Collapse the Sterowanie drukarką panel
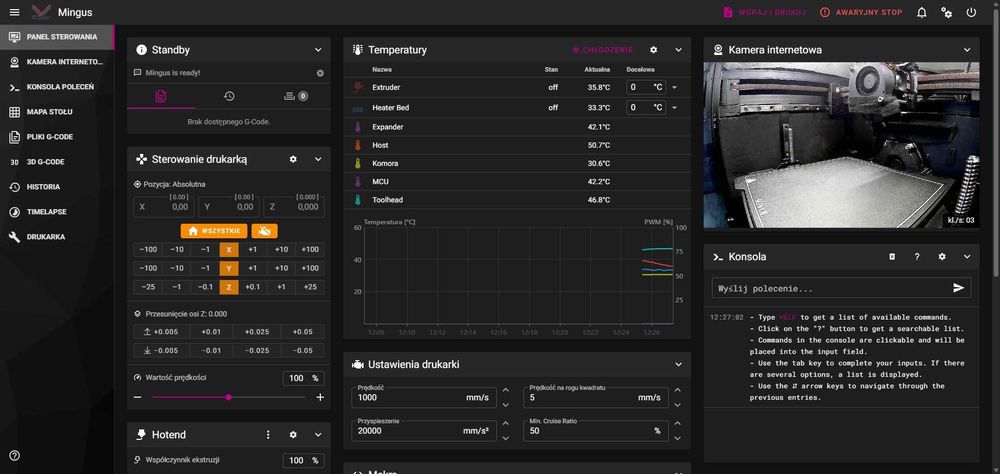Image resolution: width=1000 pixels, height=474 pixels. 318,159
